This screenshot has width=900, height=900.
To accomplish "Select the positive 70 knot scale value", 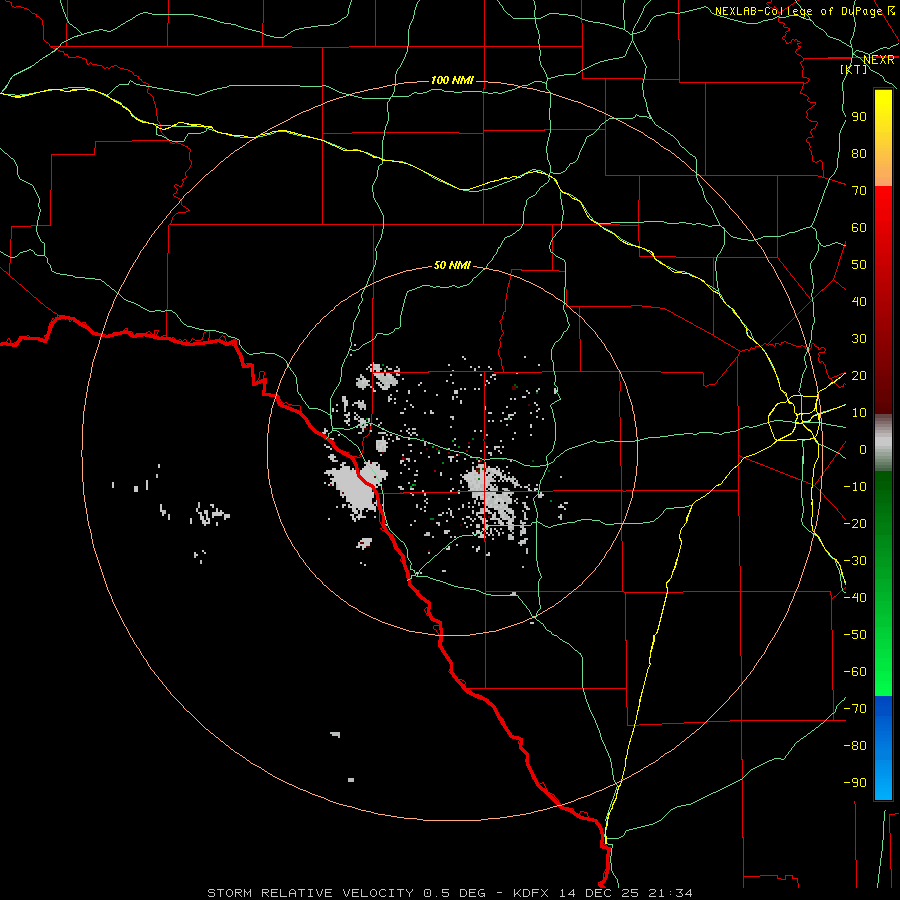I will click(859, 191).
